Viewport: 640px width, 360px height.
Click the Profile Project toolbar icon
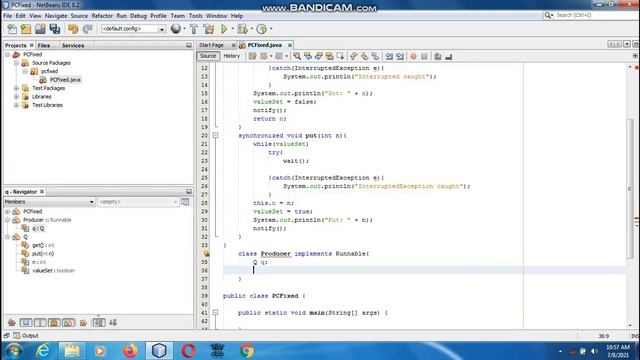[262, 29]
